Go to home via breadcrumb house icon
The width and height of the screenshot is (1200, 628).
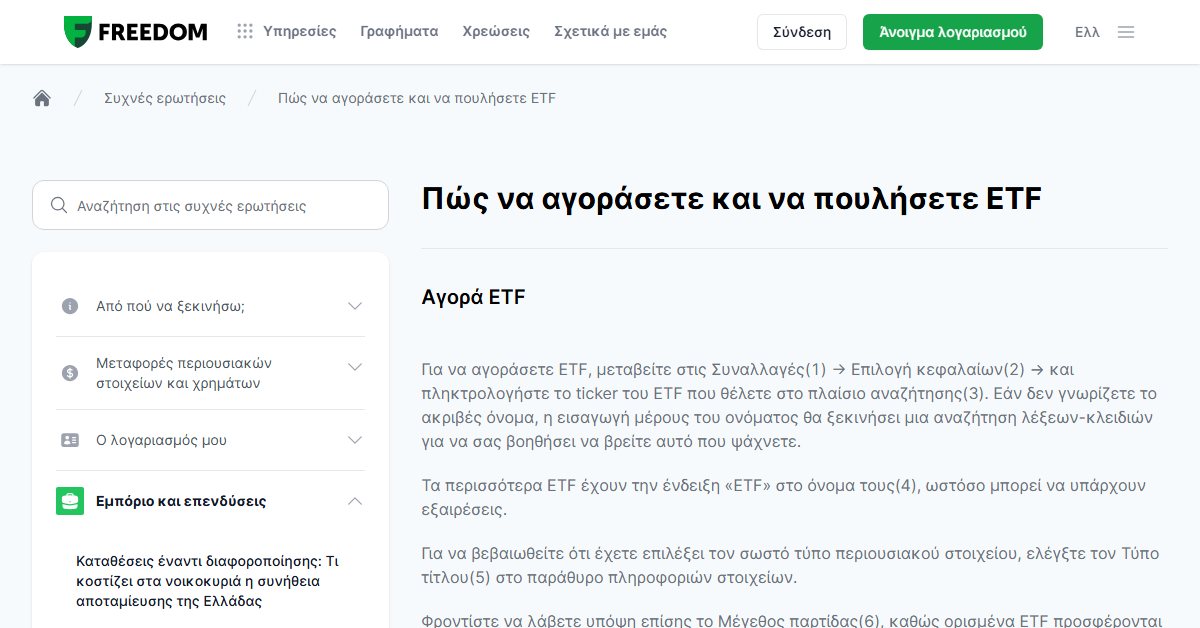click(x=42, y=98)
